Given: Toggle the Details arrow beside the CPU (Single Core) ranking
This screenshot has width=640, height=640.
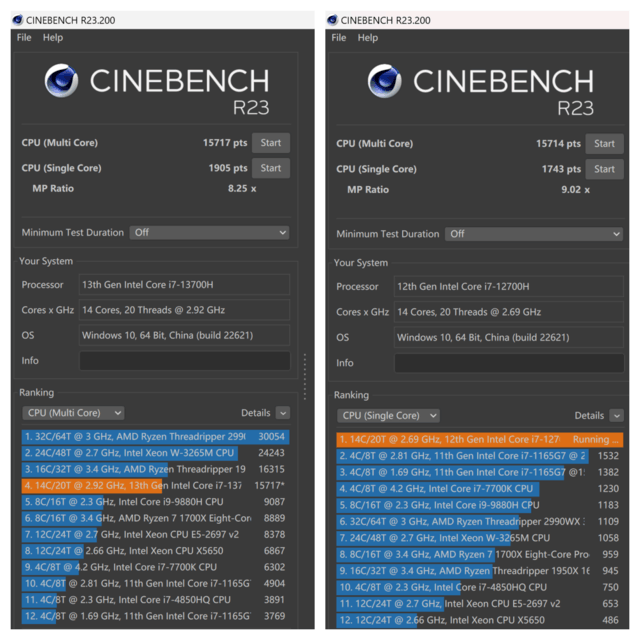Looking at the screenshot, I should (616, 415).
